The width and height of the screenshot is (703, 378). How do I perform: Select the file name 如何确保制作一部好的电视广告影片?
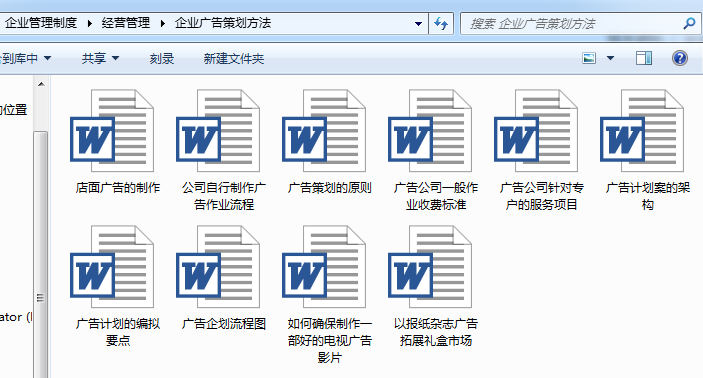point(330,340)
